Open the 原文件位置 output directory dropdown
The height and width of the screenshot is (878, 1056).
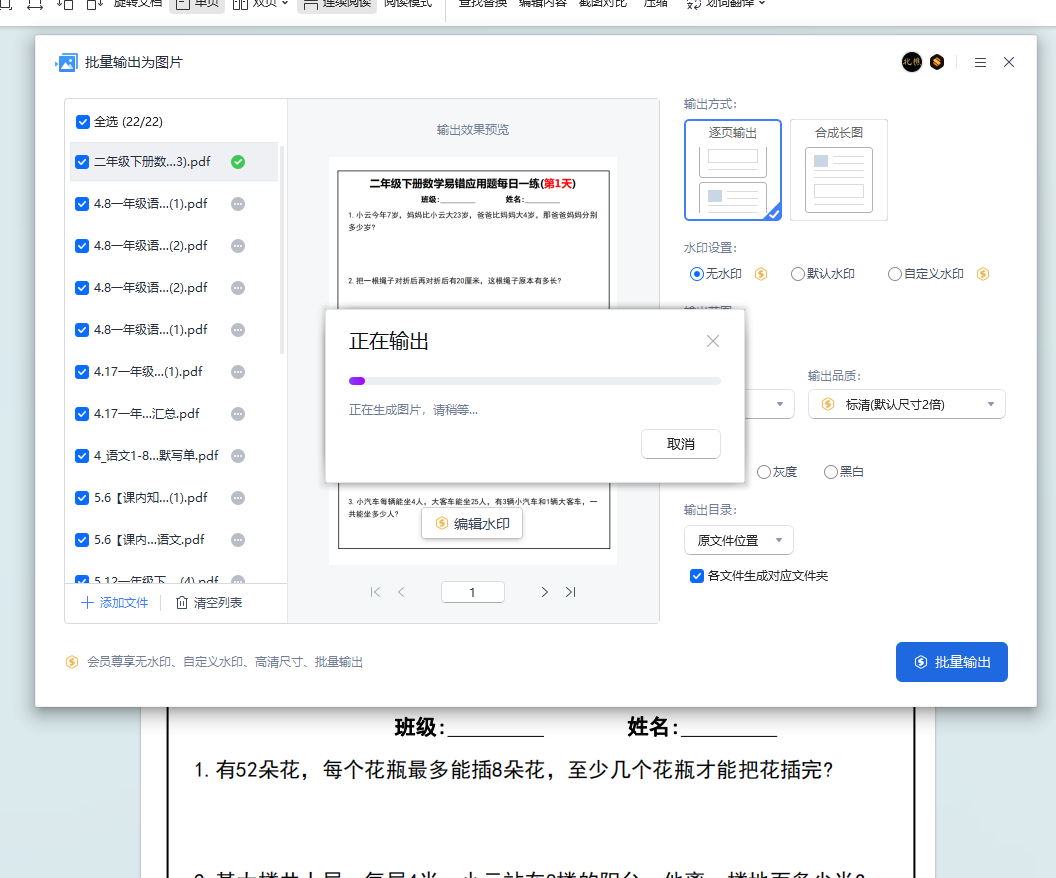(738, 539)
